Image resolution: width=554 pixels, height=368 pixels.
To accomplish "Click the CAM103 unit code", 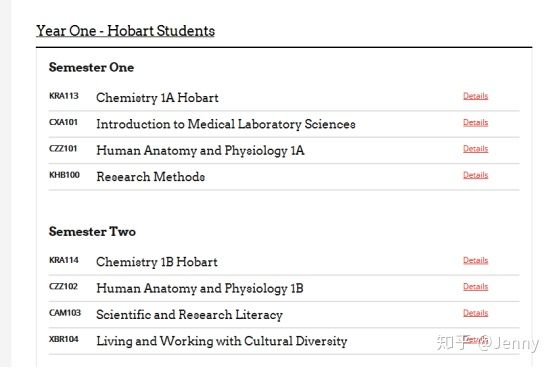I will click(65, 313).
